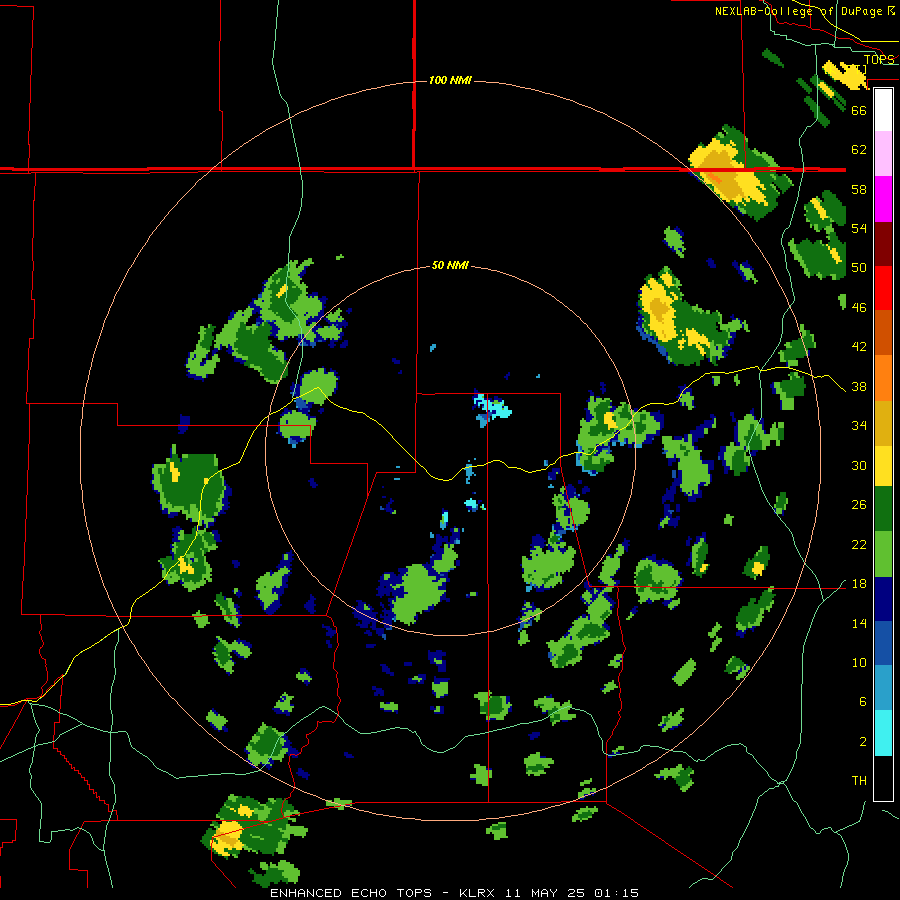Select the dark green legend swatch
Screen dimensions: 900x900
pos(883,509)
